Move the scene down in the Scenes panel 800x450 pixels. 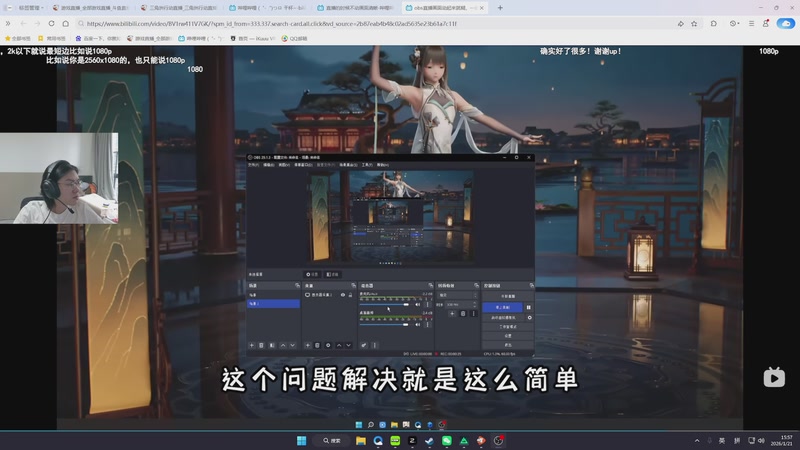(x=293, y=345)
